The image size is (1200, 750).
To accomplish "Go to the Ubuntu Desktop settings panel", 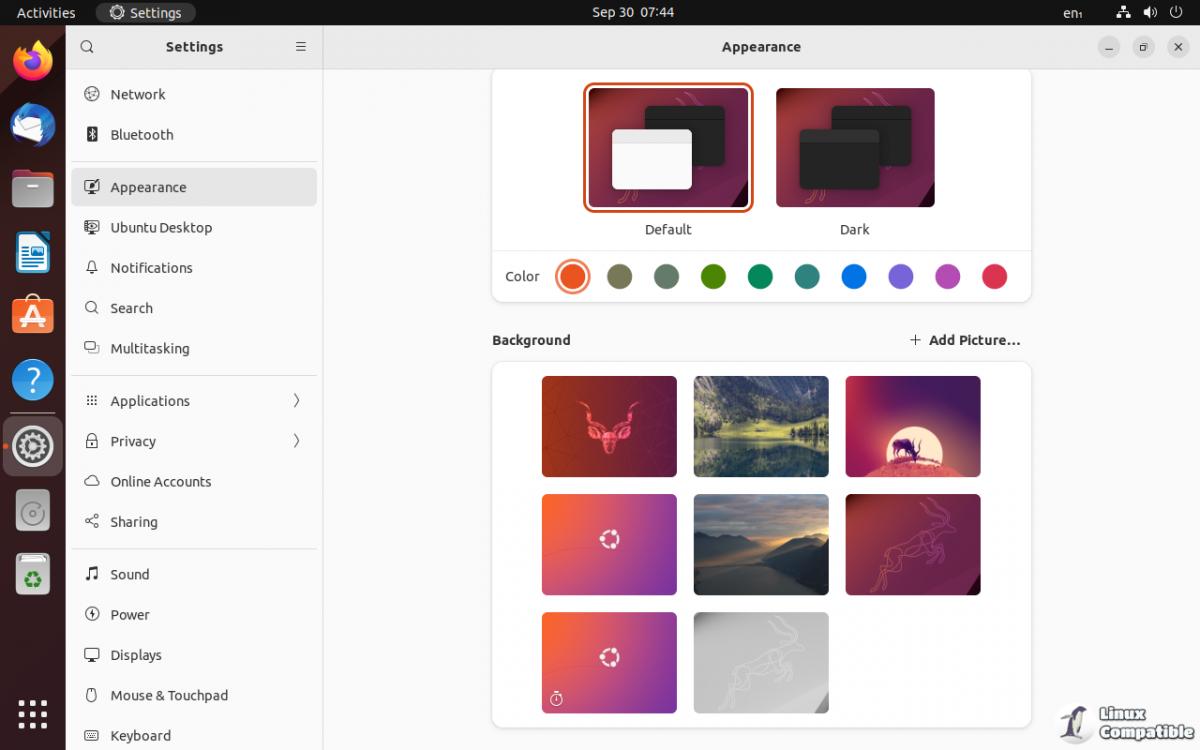I will 161,228.
